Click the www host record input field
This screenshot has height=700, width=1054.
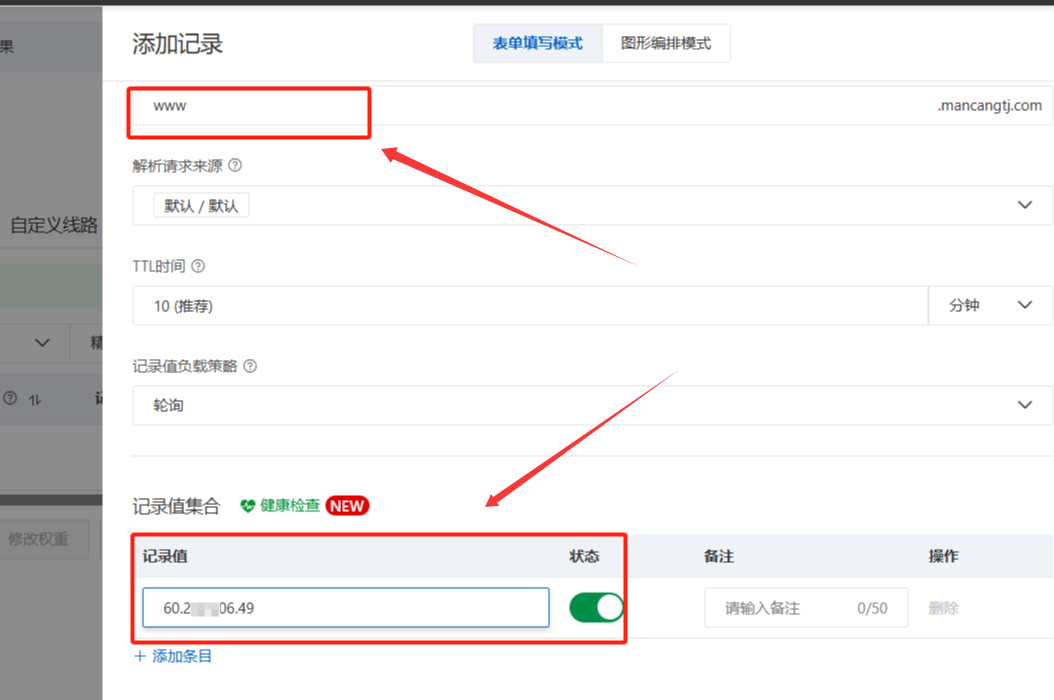pyautogui.click(x=250, y=106)
